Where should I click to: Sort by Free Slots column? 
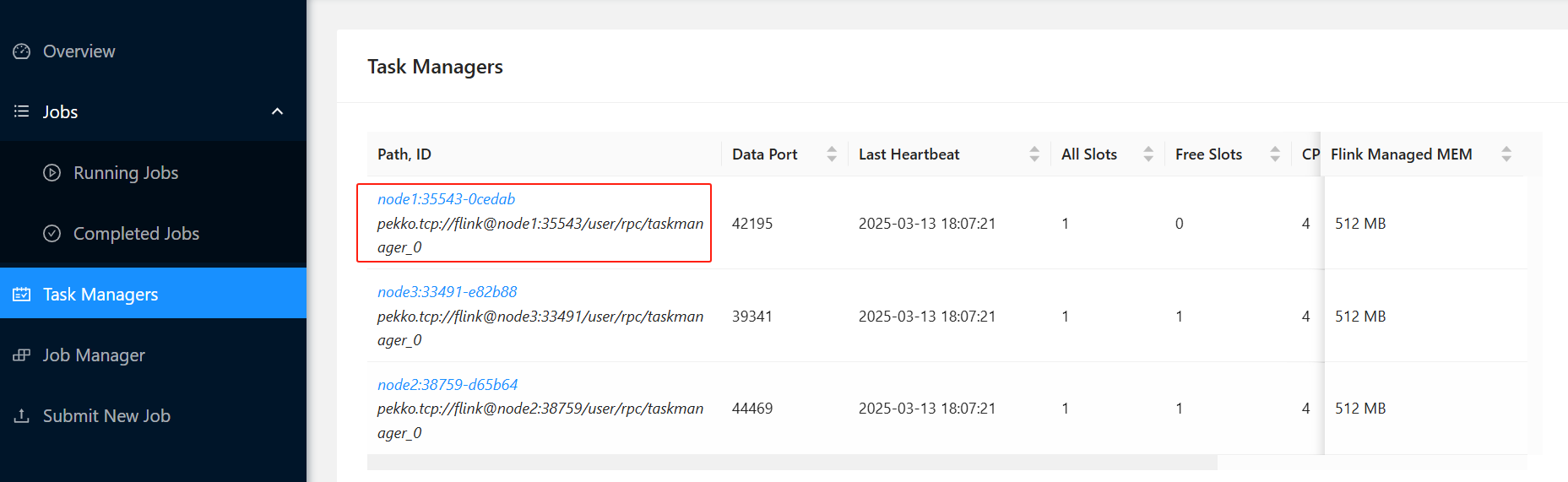tap(1274, 154)
